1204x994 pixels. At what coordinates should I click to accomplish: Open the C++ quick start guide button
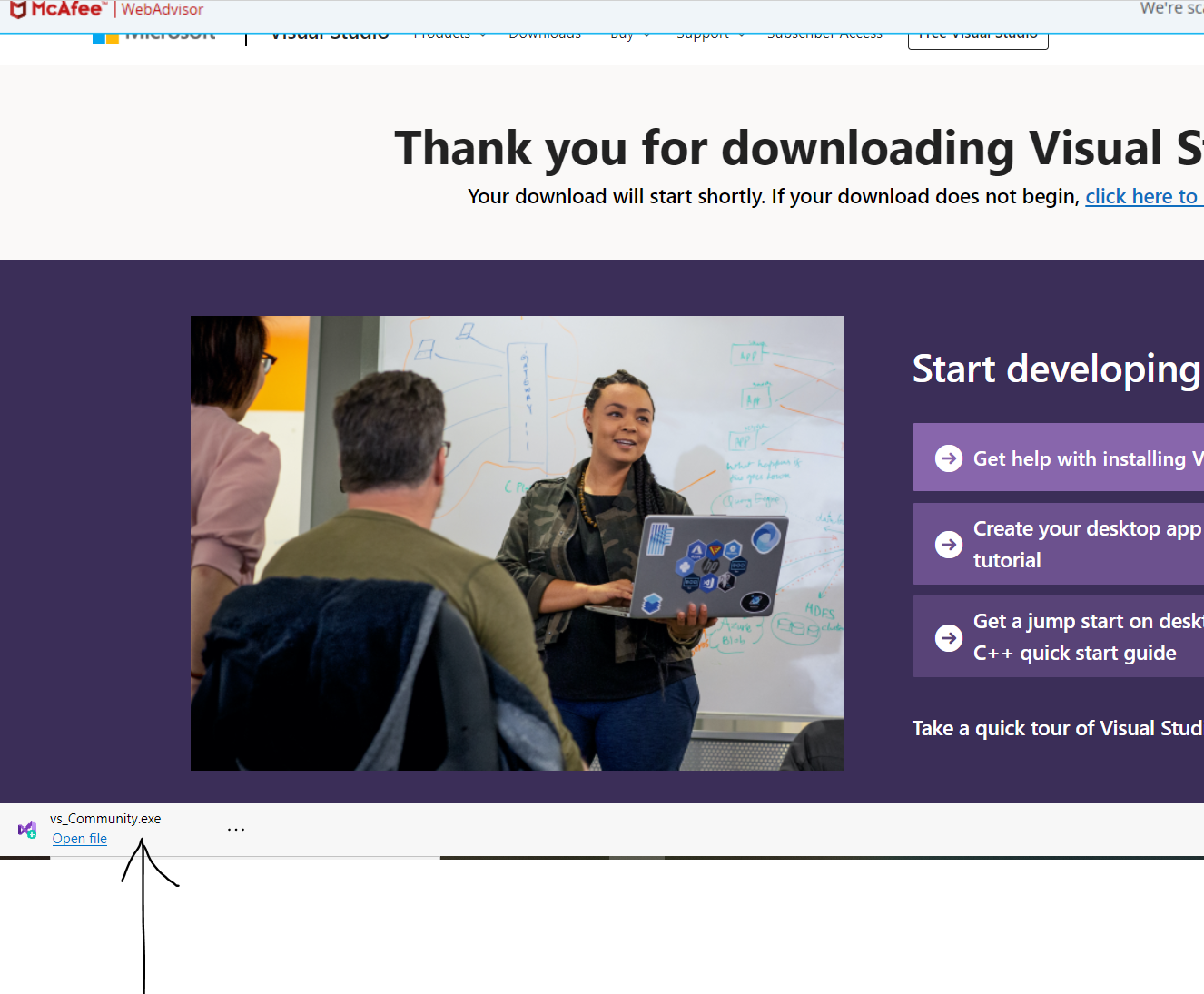[1058, 636]
